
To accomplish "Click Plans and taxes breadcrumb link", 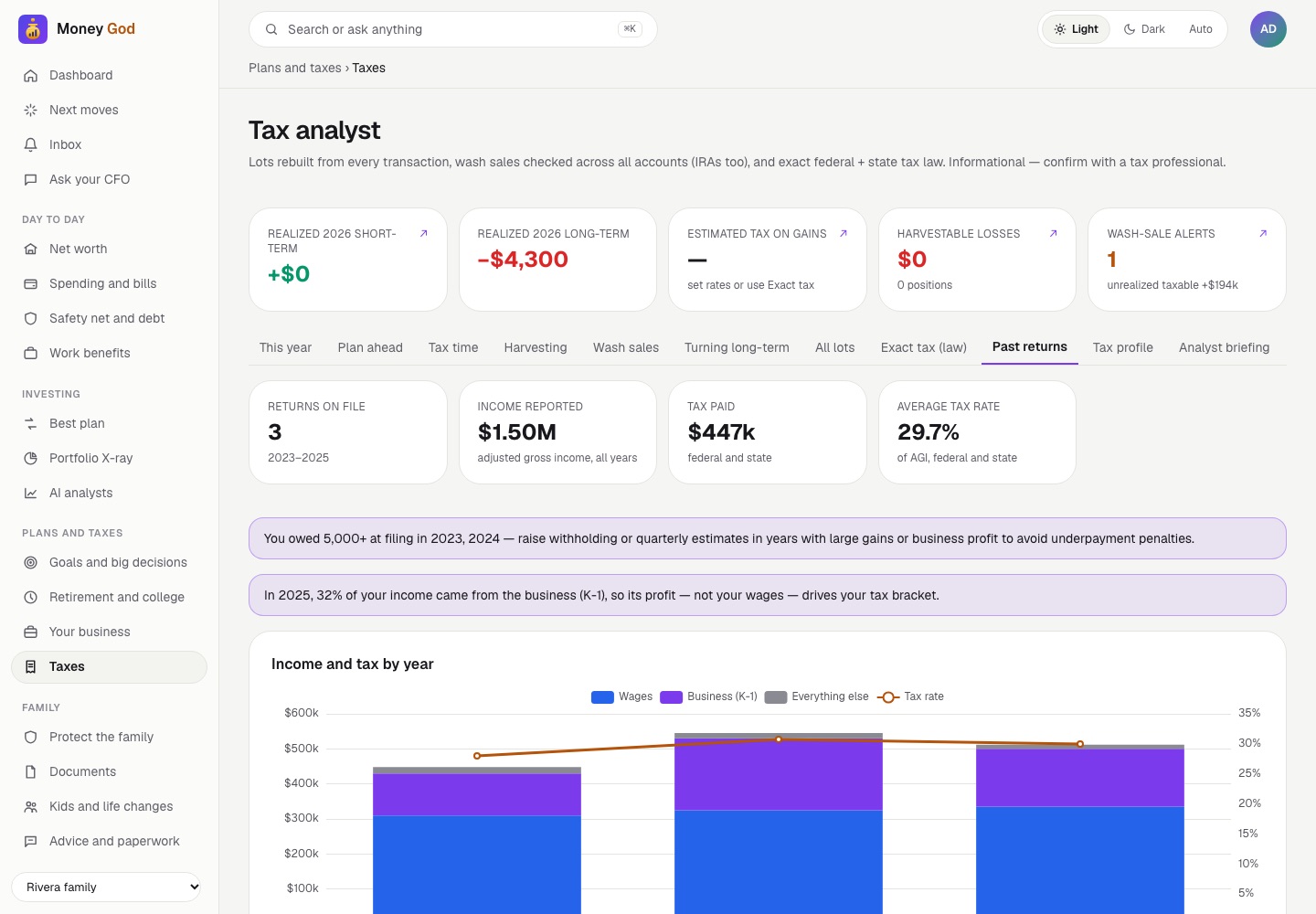I will 295,68.
